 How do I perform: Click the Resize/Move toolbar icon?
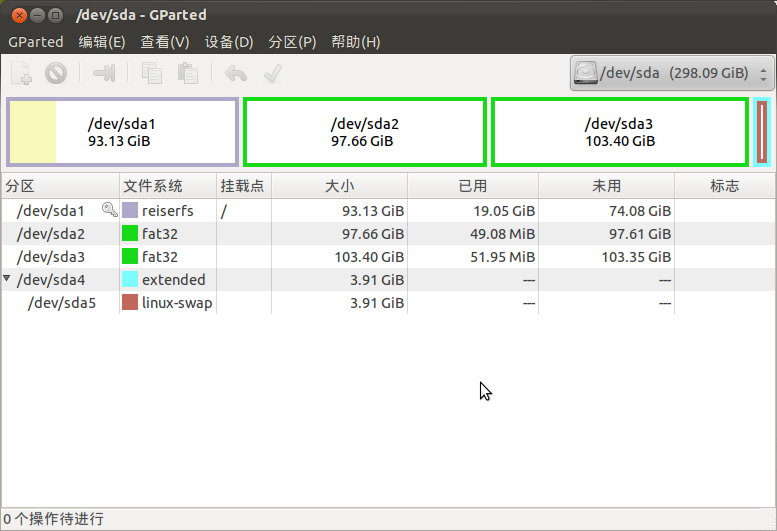point(104,73)
